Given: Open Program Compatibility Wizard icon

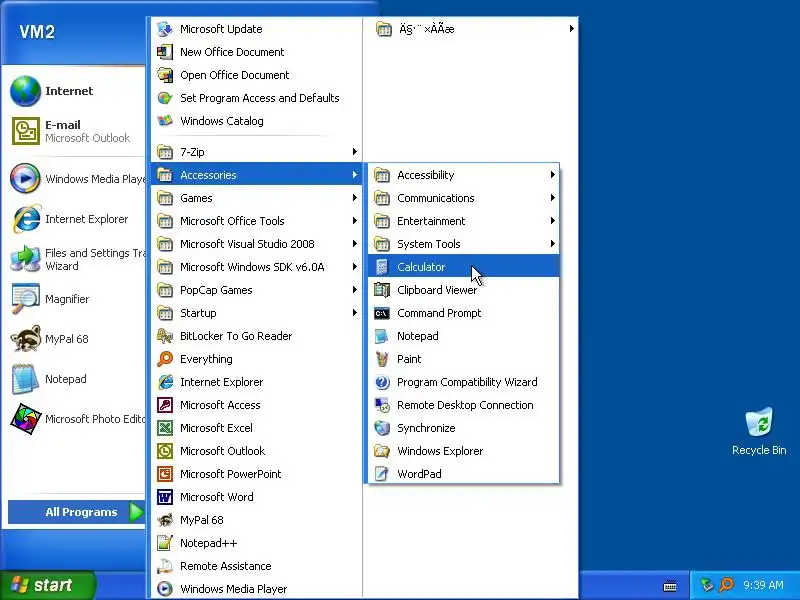Looking at the screenshot, I should (x=382, y=382).
